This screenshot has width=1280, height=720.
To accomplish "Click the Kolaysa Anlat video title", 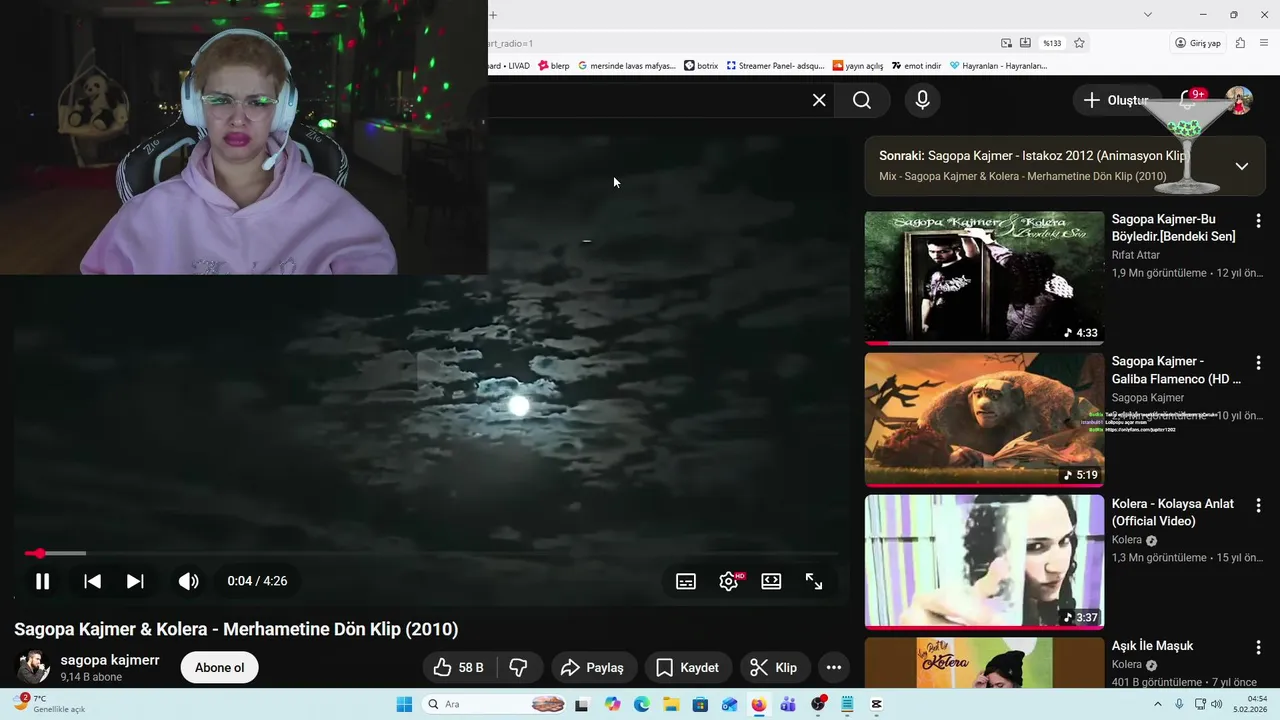I will click(1173, 512).
